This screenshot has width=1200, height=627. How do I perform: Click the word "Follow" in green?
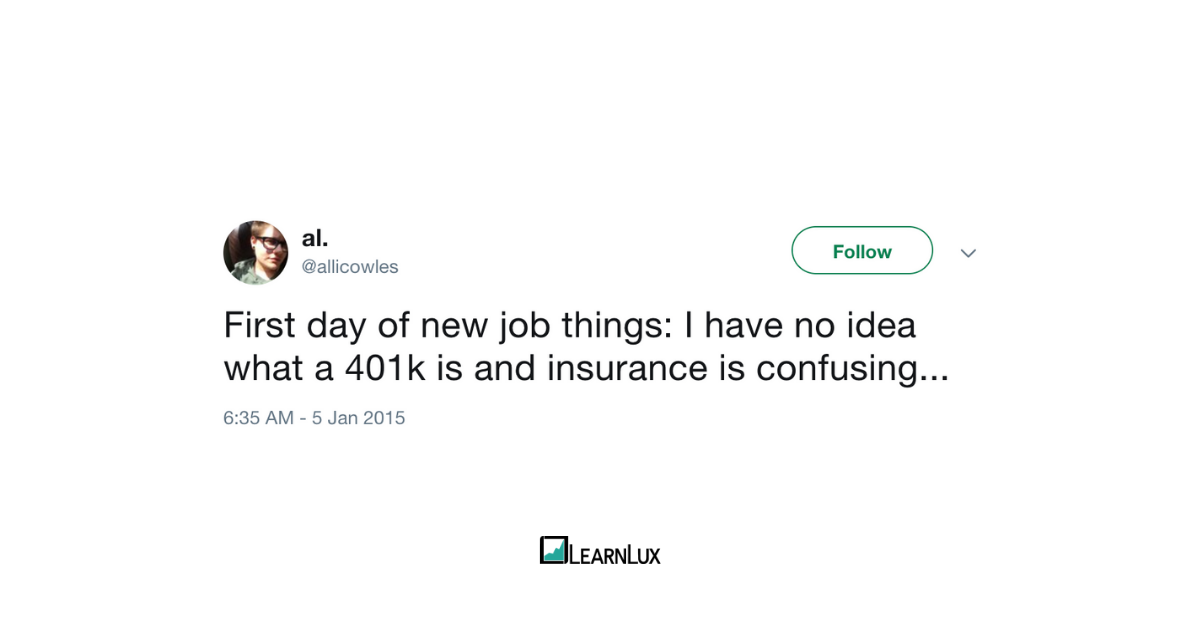coord(862,252)
